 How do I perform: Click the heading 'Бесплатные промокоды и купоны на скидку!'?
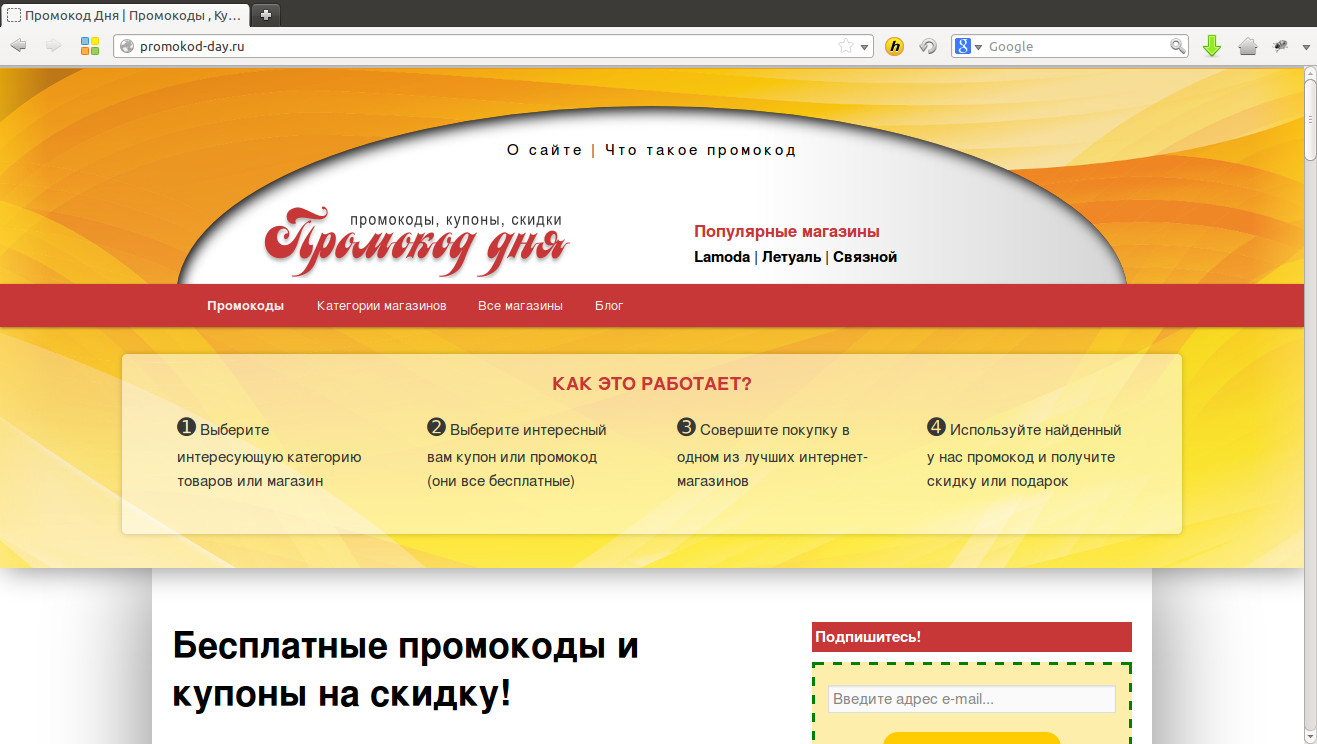tap(406, 669)
